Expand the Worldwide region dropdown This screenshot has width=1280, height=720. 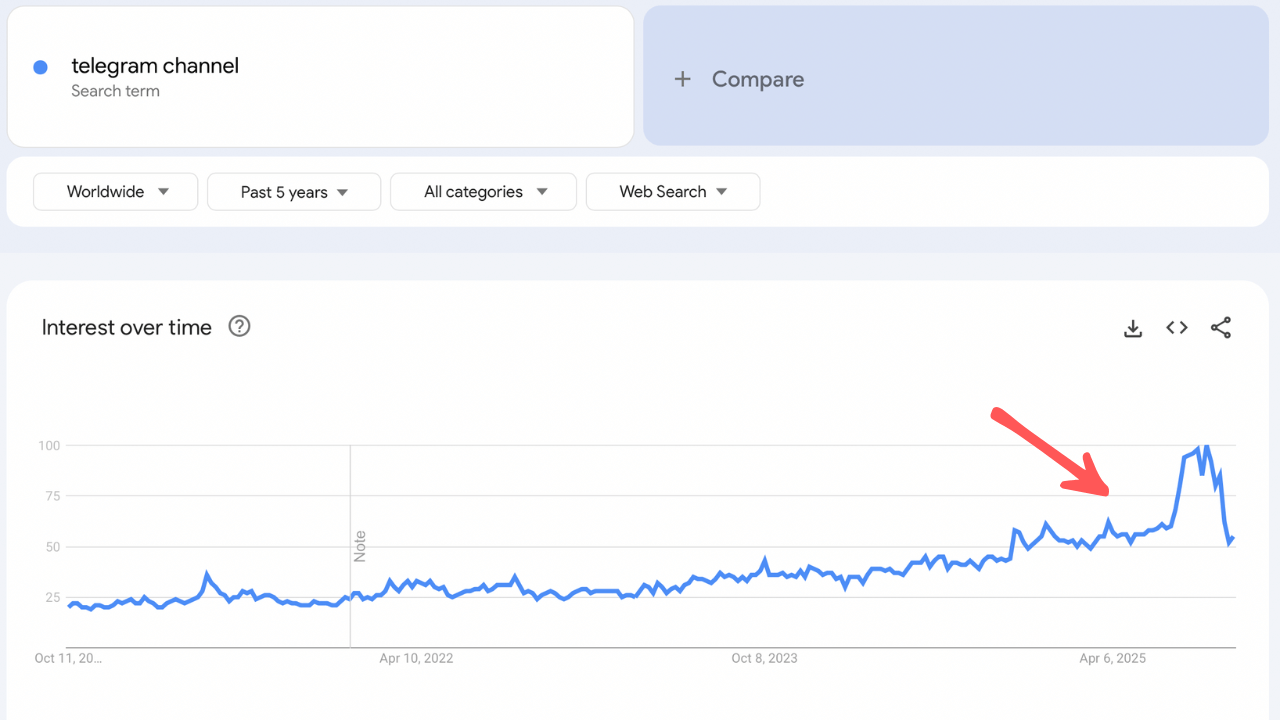(116, 192)
